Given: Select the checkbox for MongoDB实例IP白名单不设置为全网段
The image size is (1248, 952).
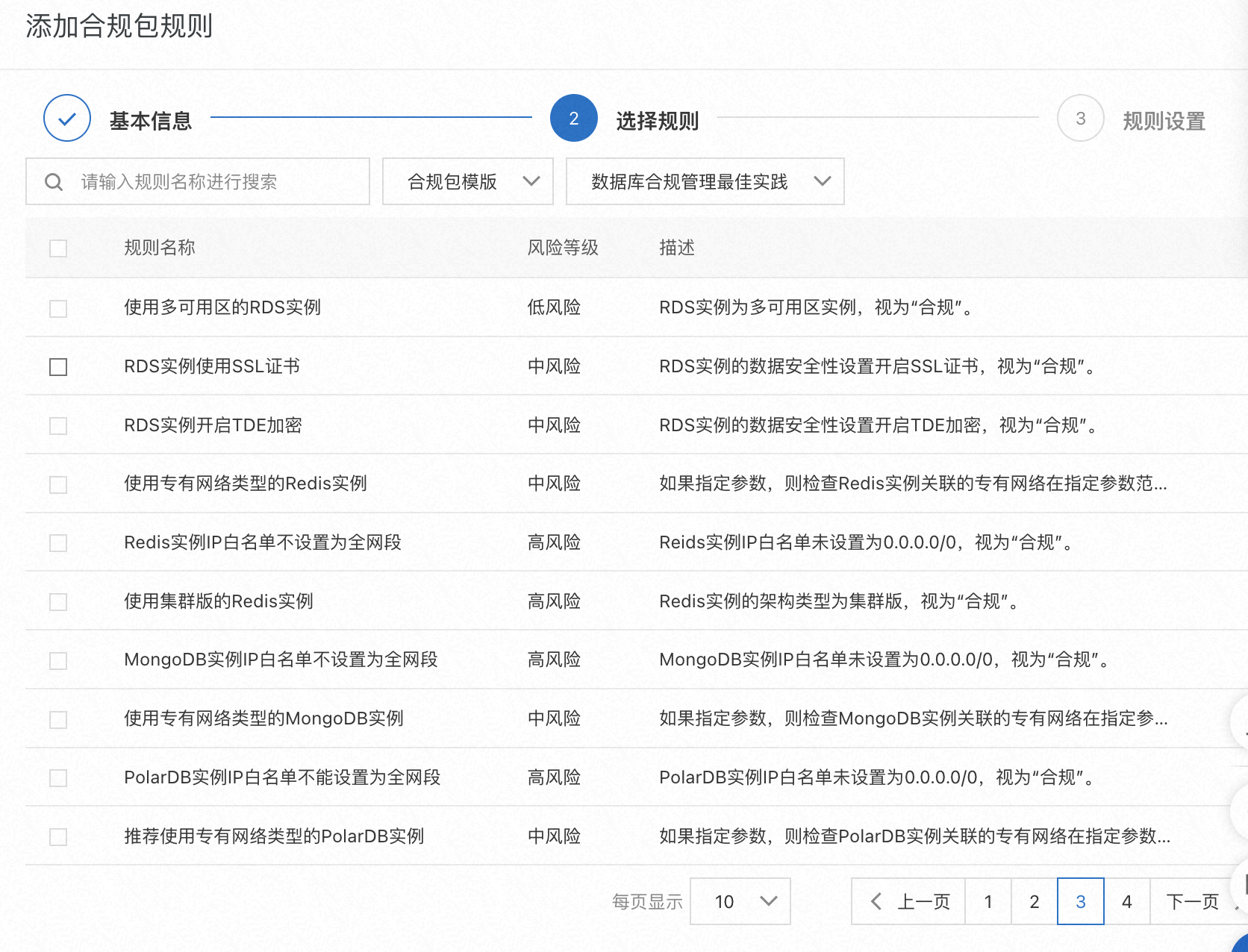Looking at the screenshot, I should [x=58, y=661].
